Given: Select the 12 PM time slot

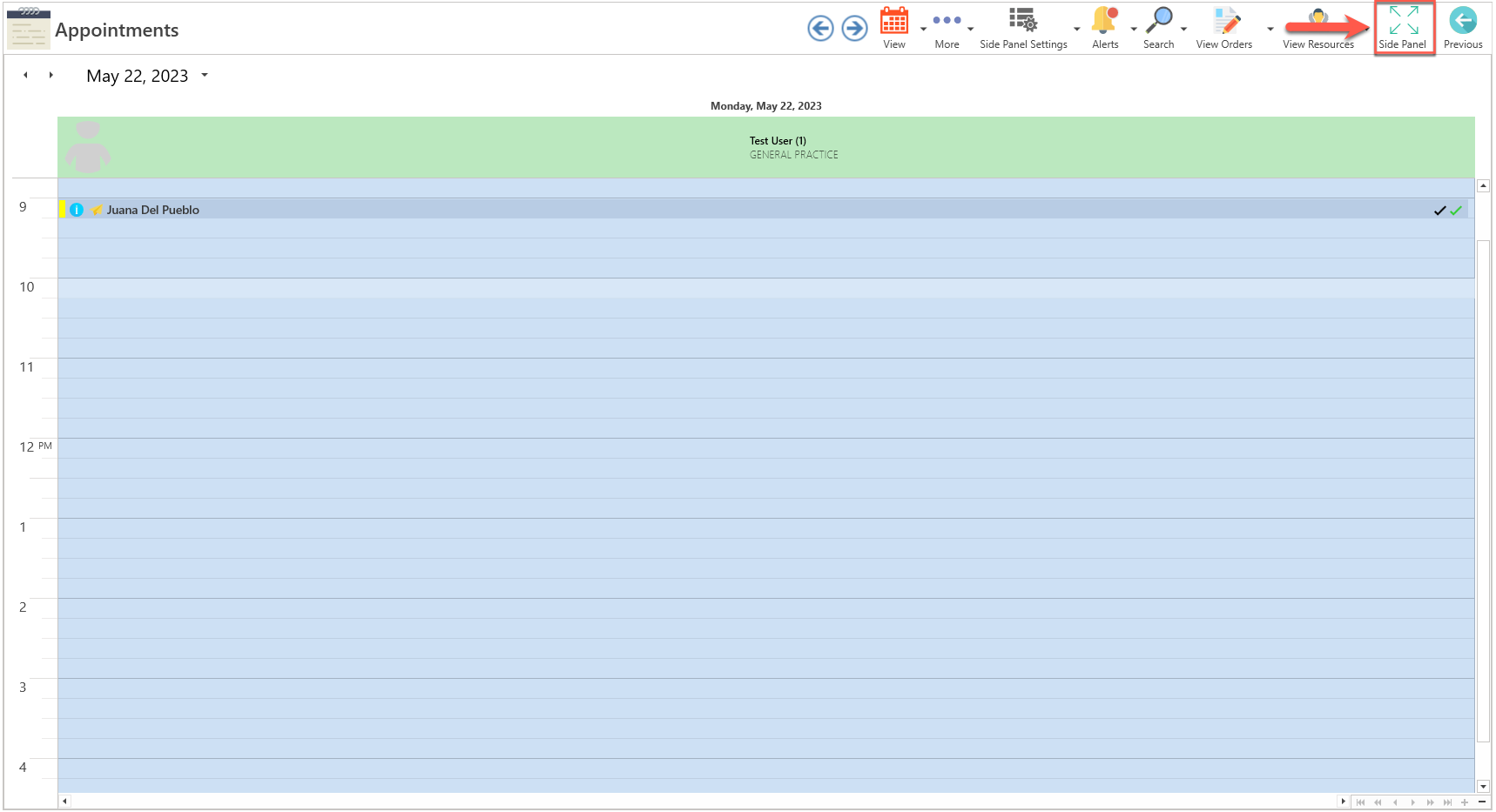Looking at the screenshot, I should click(x=766, y=448).
